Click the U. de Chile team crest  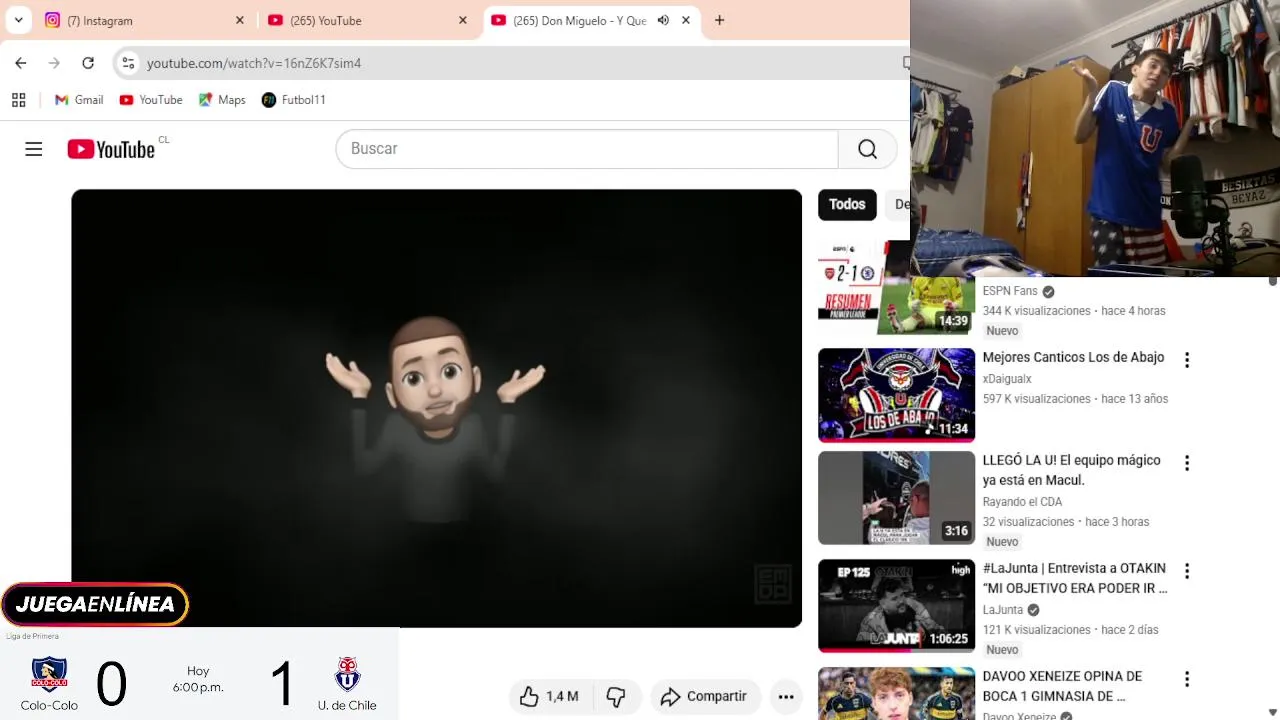click(347, 674)
